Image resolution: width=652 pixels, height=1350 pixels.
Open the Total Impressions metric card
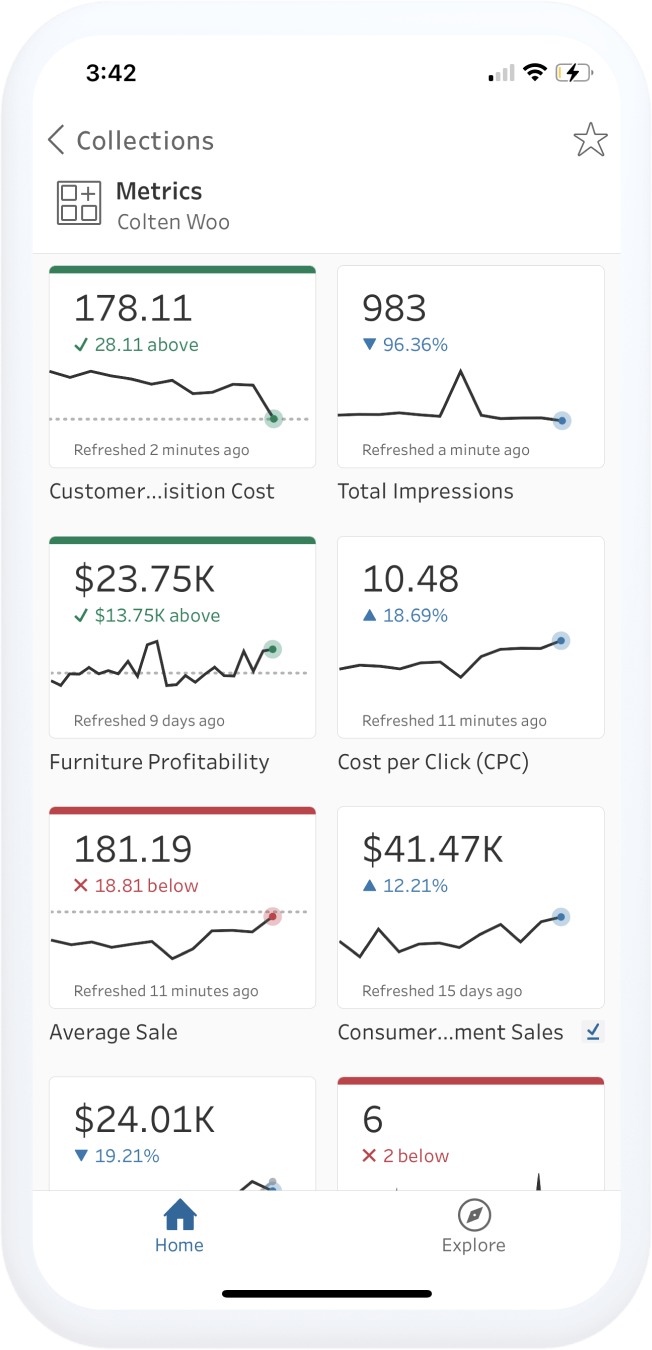pyautogui.click(x=471, y=367)
